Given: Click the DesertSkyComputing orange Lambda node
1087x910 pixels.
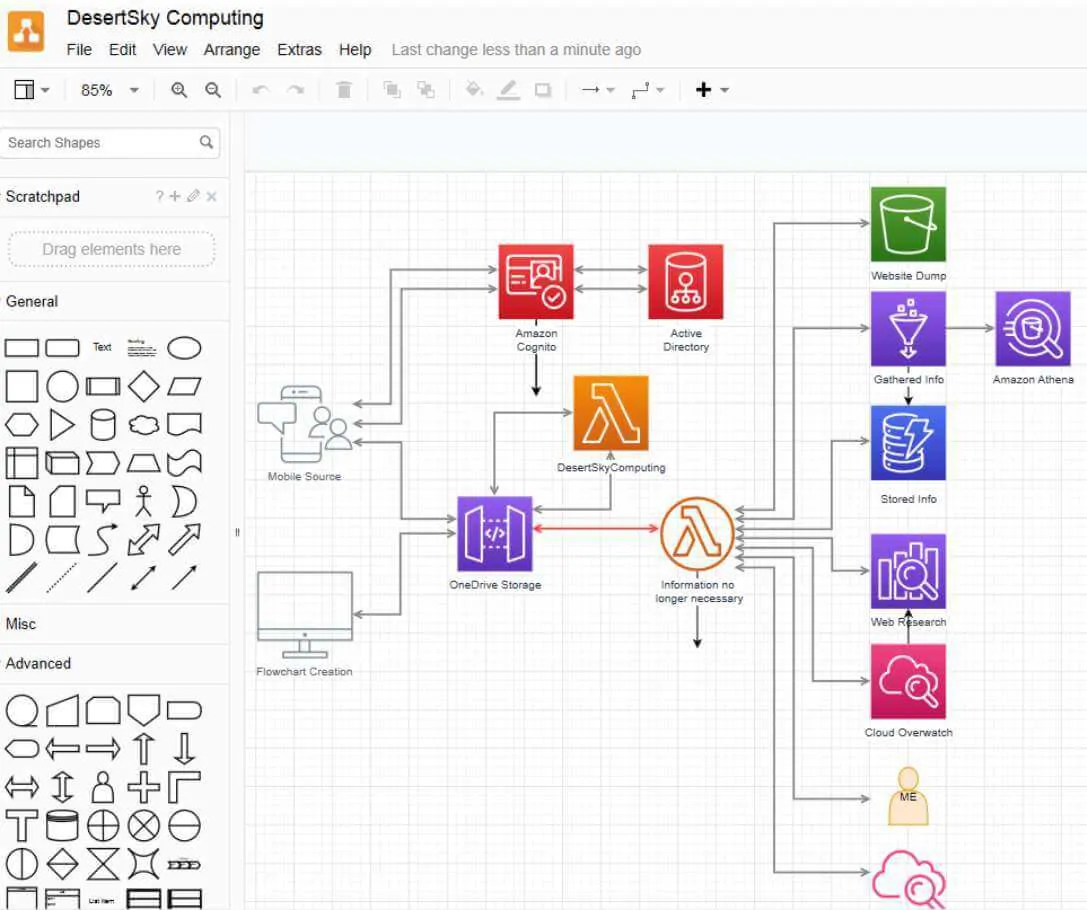Looking at the screenshot, I should [x=611, y=413].
